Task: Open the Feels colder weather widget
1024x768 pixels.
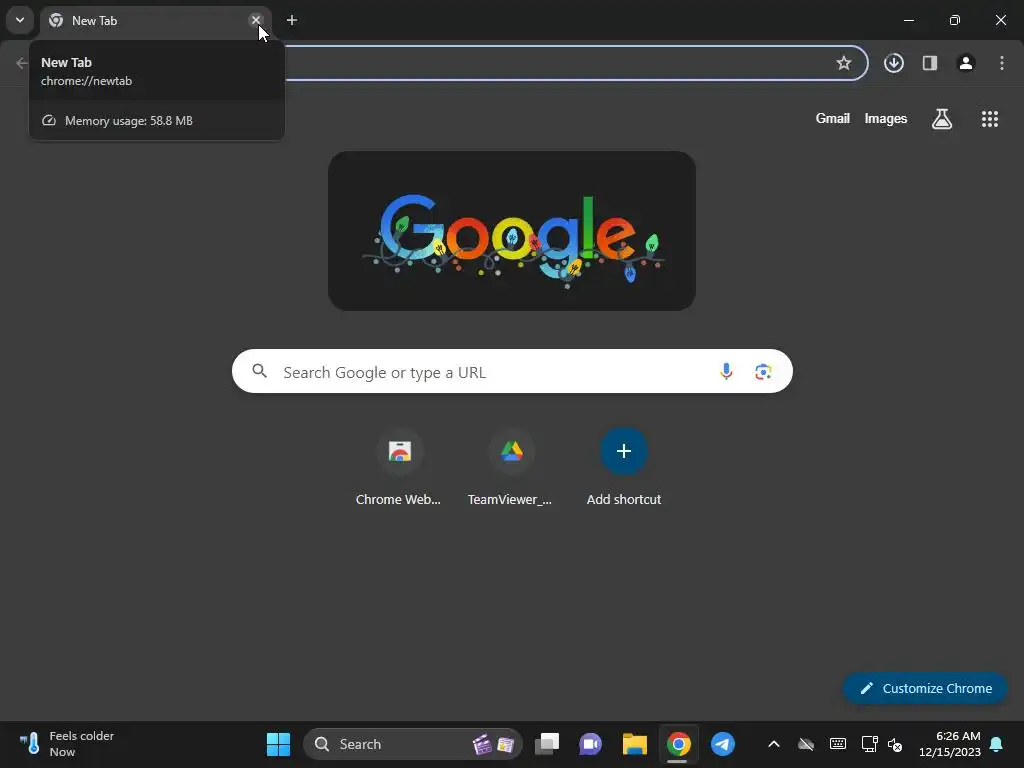Action: coord(67,744)
